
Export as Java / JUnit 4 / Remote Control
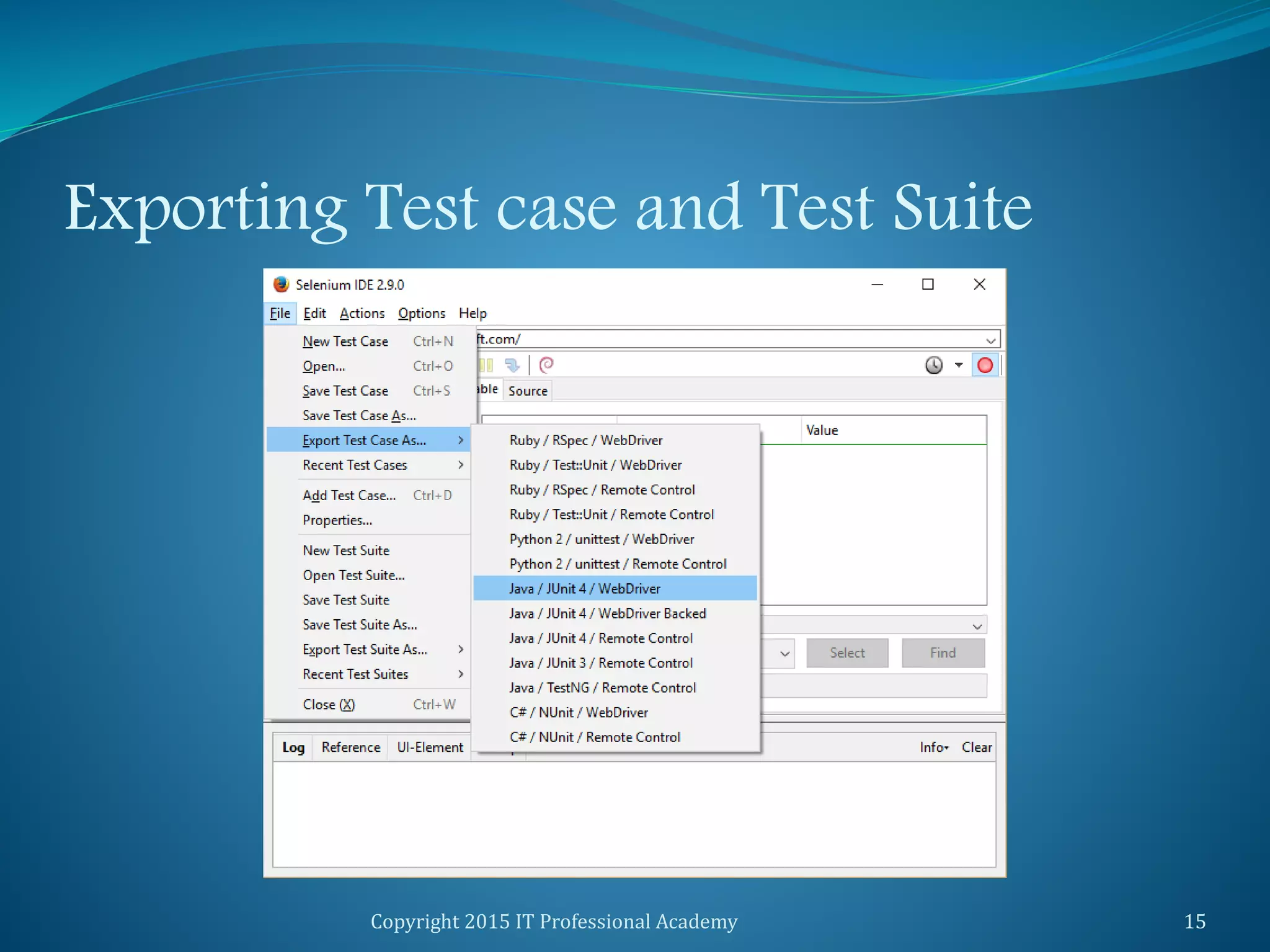(x=615, y=638)
